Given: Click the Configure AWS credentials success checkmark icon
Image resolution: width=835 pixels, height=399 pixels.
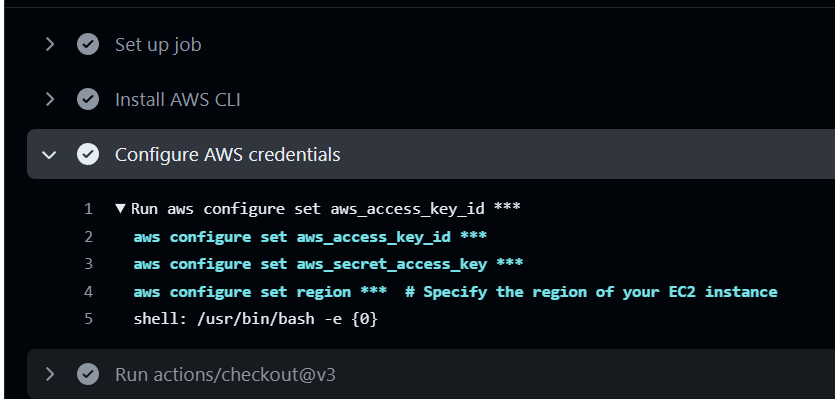Looking at the screenshot, I should click(x=88, y=154).
